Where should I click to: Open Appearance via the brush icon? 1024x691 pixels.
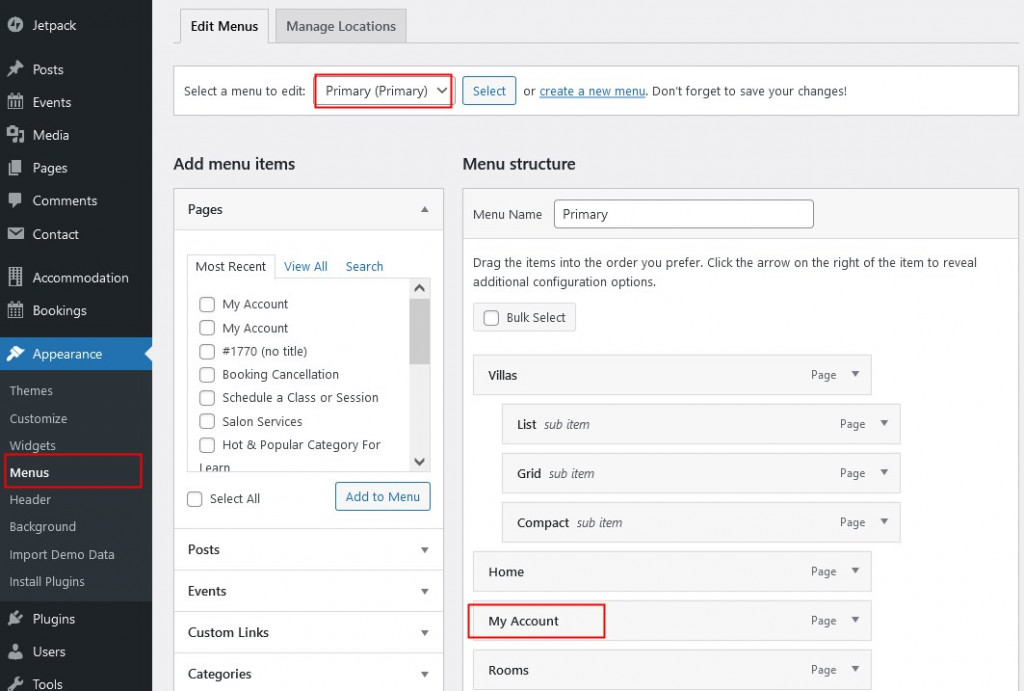click(17, 353)
